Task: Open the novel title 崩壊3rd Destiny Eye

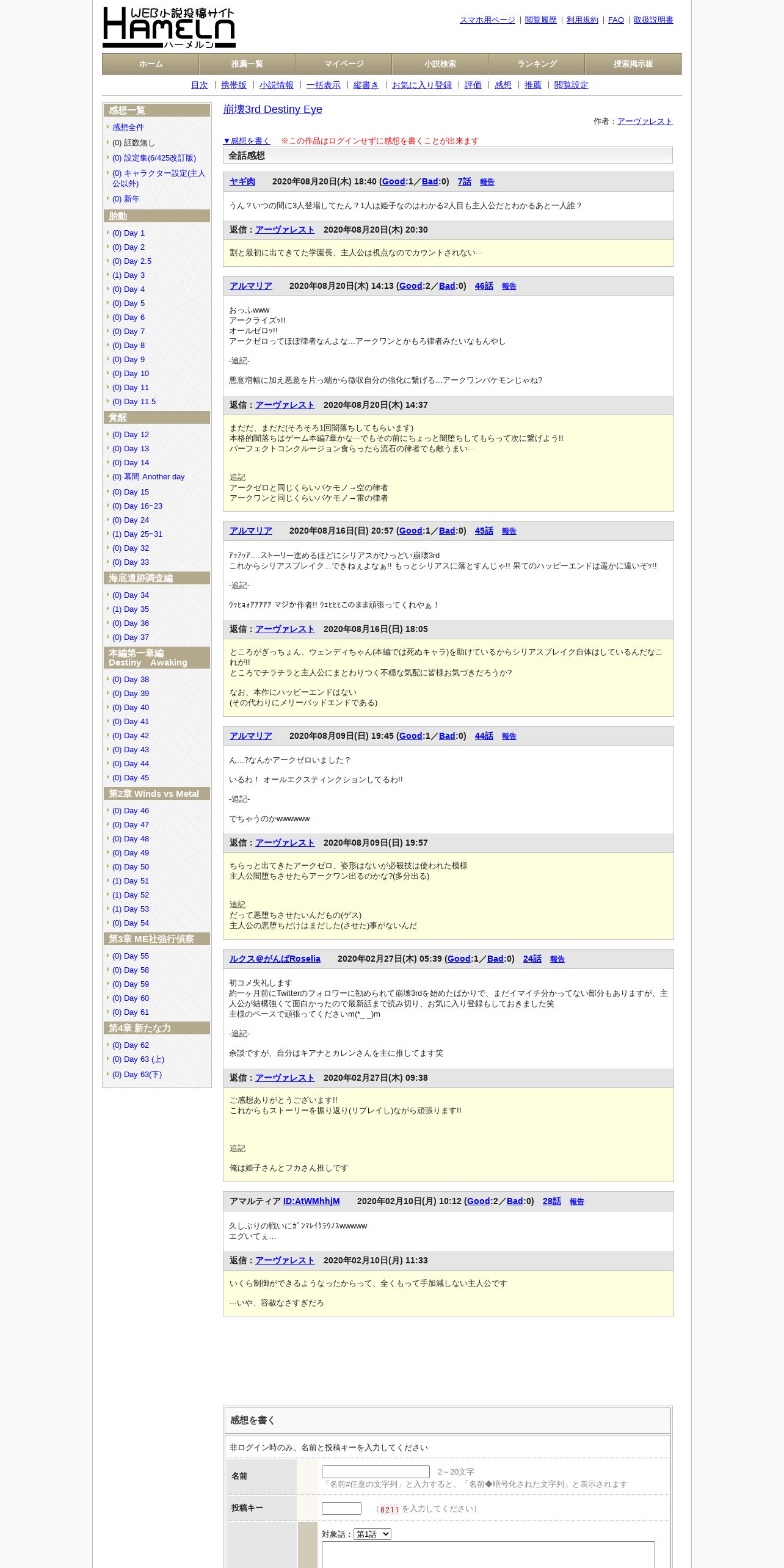Action: tap(272, 109)
